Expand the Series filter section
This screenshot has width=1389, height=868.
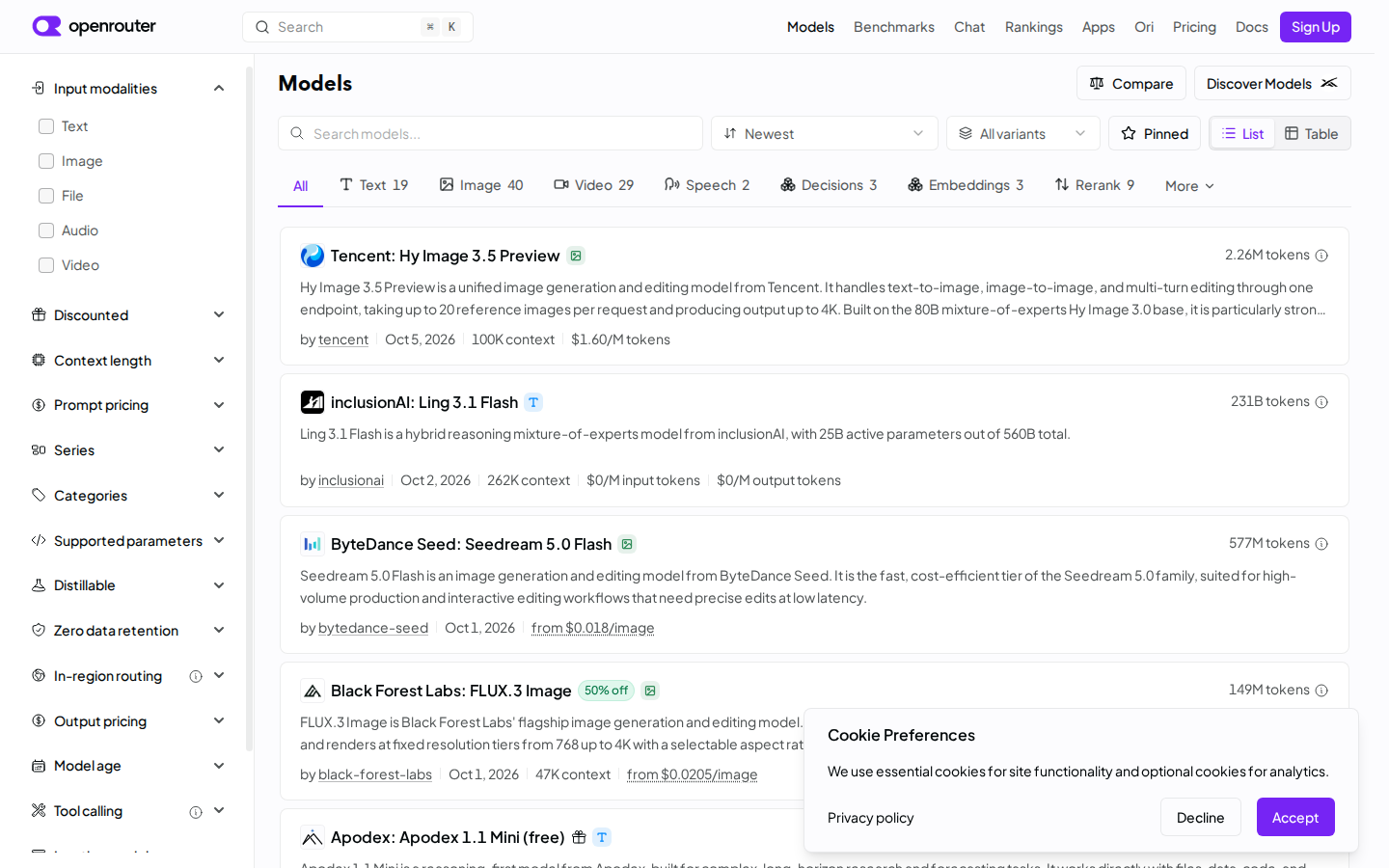219,449
